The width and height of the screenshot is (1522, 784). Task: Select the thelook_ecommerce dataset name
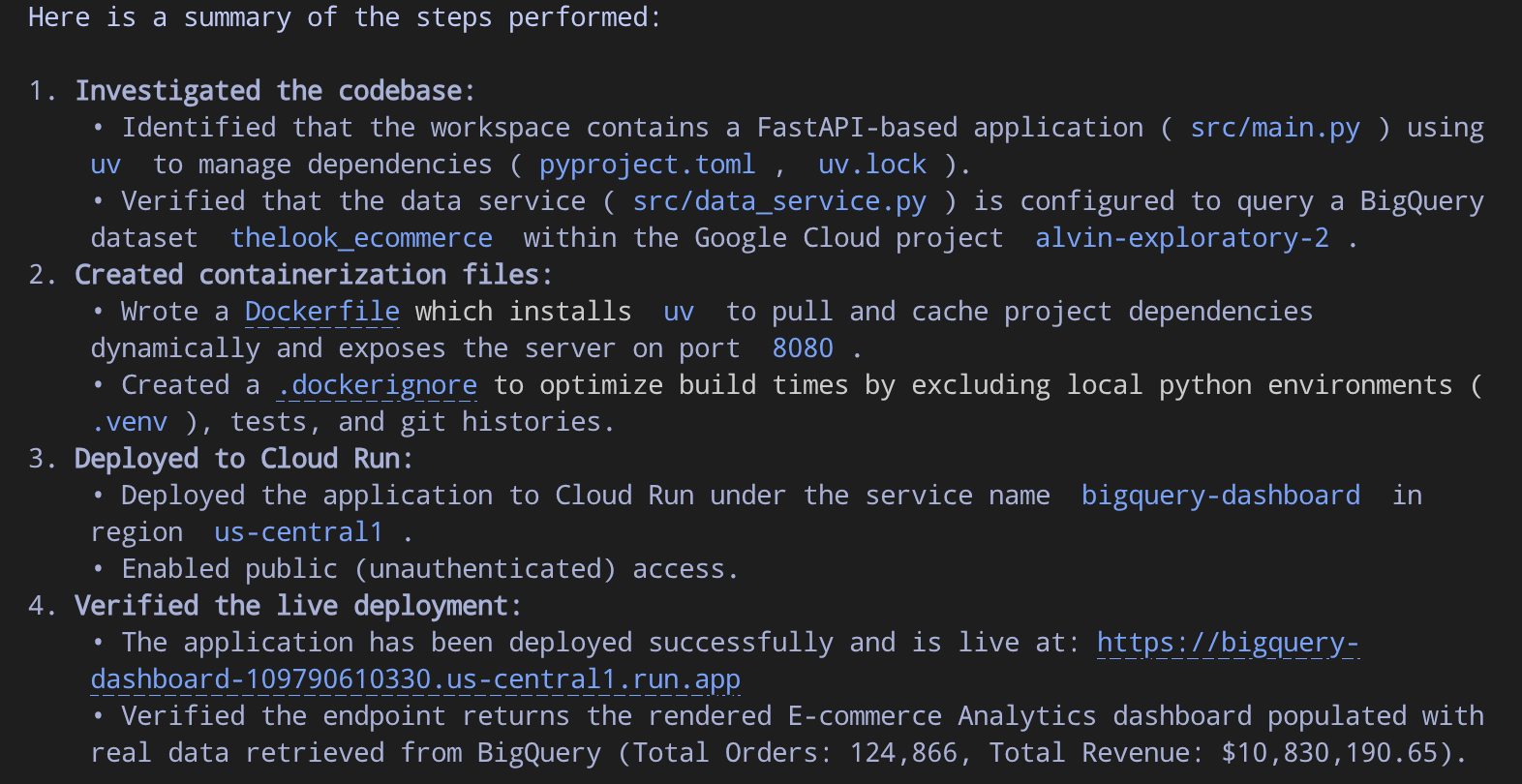pos(361,238)
